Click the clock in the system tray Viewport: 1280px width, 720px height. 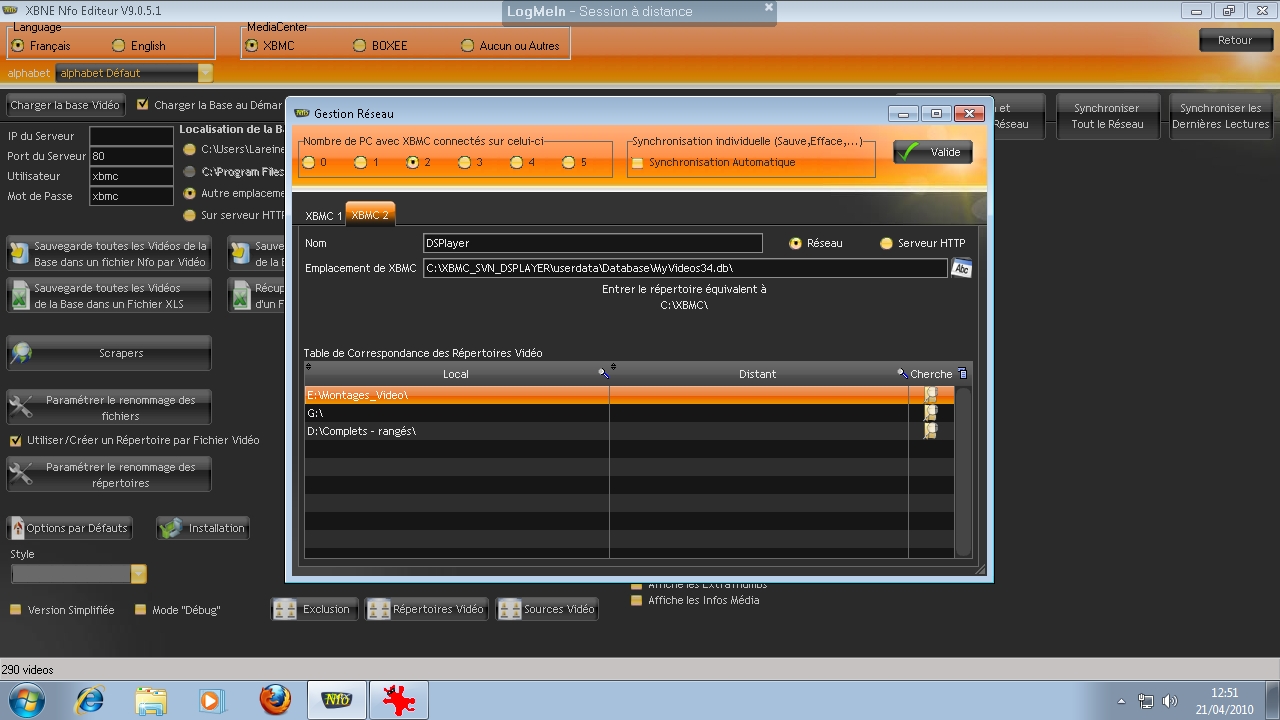click(1224, 700)
